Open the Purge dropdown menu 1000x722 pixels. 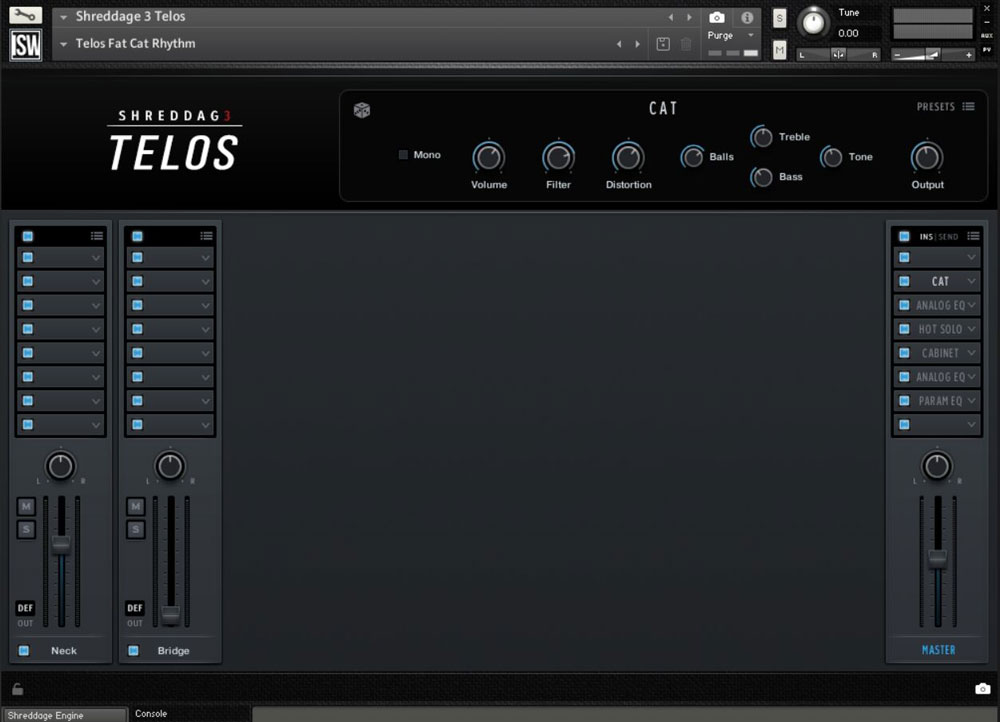pyautogui.click(x=751, y=35)
